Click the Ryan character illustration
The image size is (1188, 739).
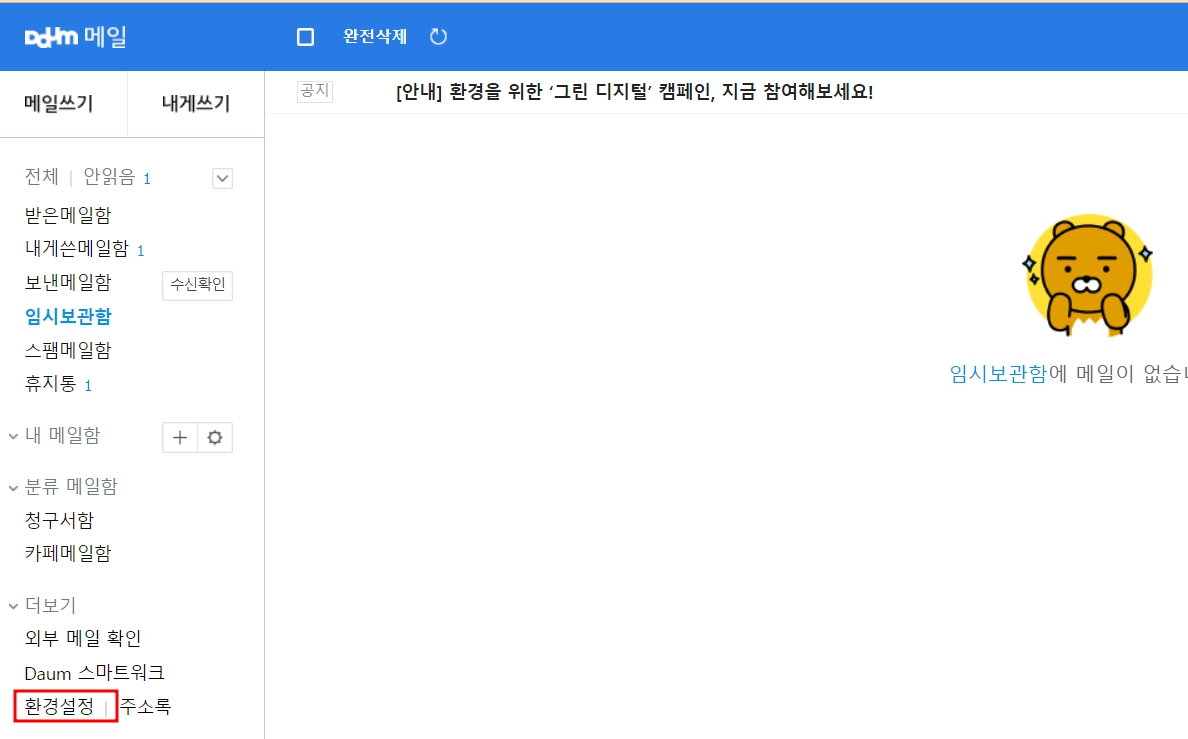pyautogui.click(x=1087, y=275)
